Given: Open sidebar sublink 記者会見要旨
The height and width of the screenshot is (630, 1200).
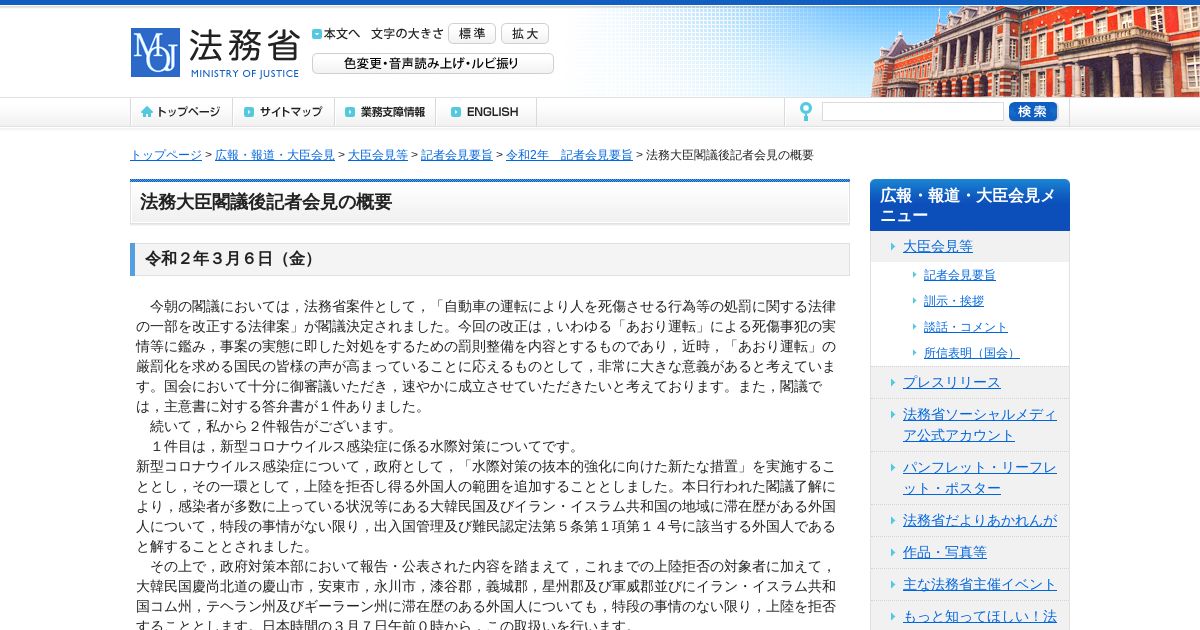Looking at the screenshot, I should [959, 275].
